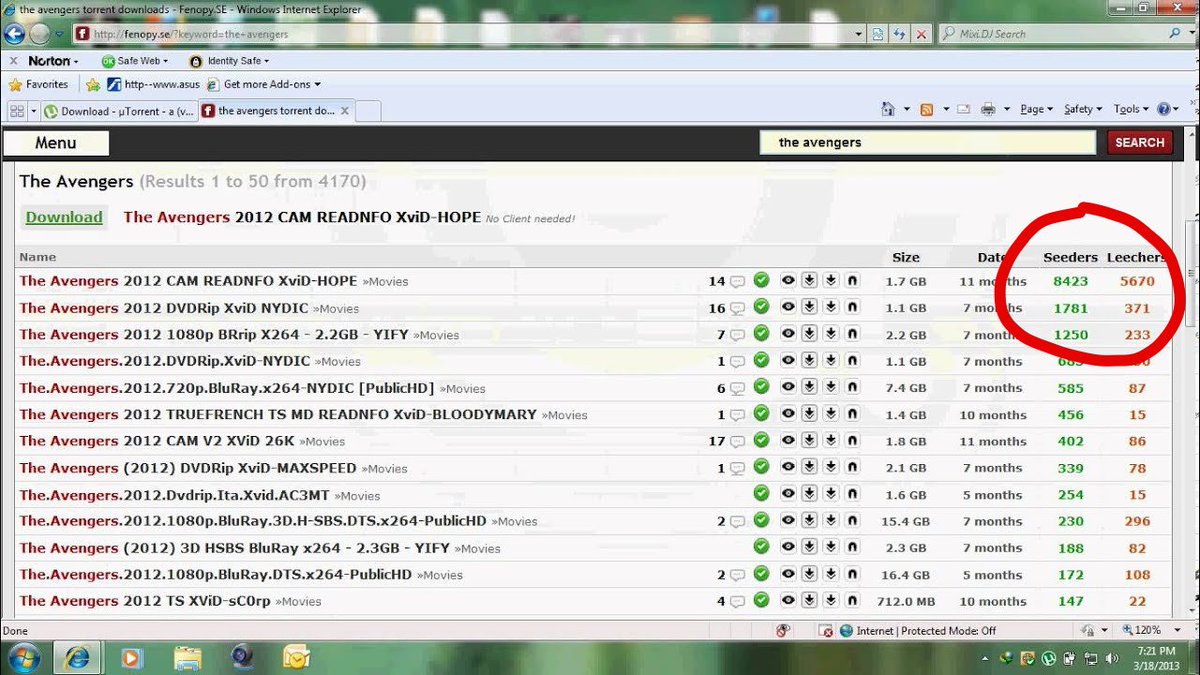Viewport: 1200px width, 675px height.
Task: Expand the zoom level 120% dropdown
Action: [1162, 631]
